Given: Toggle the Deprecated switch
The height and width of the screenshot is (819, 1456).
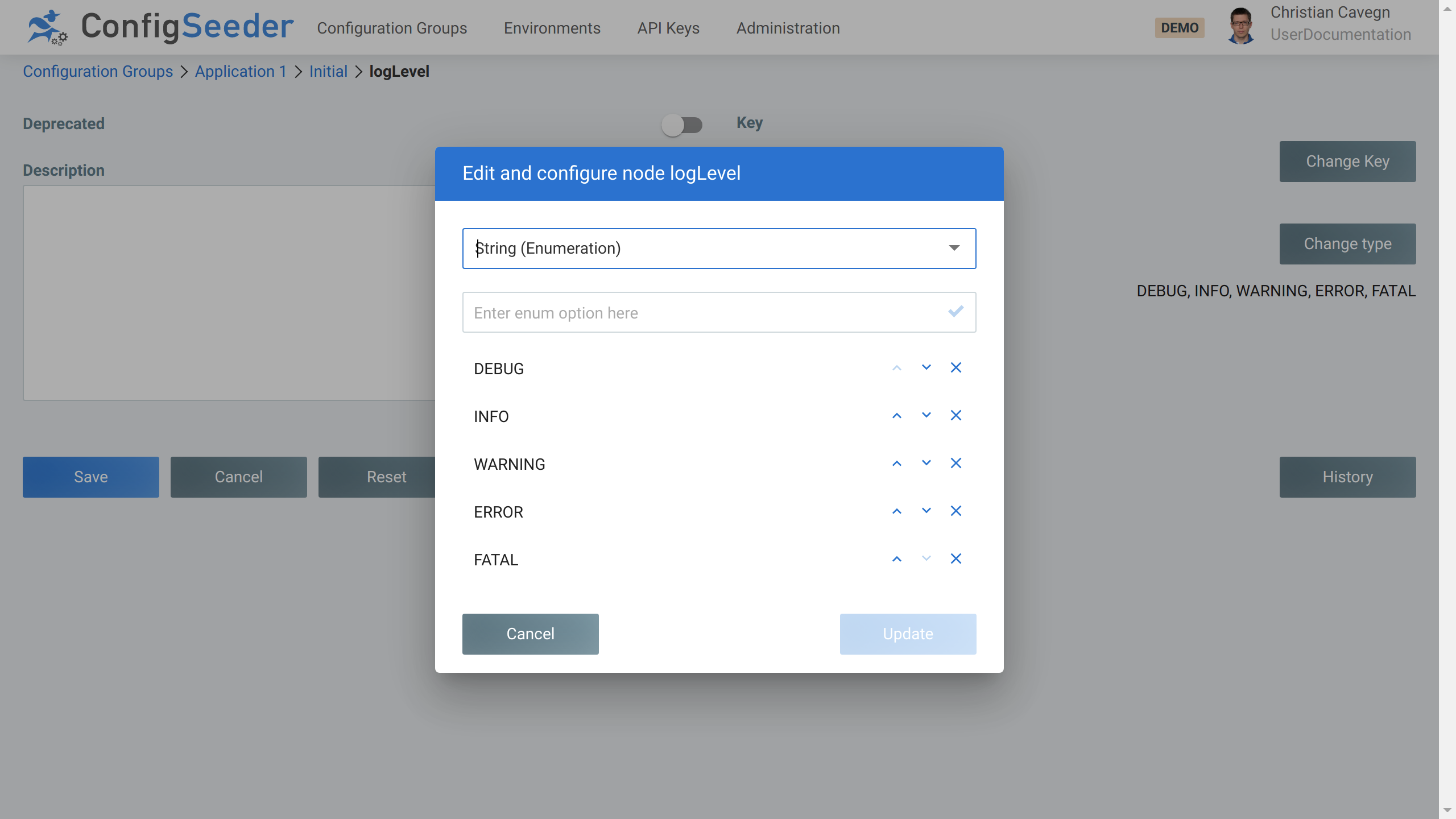Looking at the screenshot, I should click(682, 125).
